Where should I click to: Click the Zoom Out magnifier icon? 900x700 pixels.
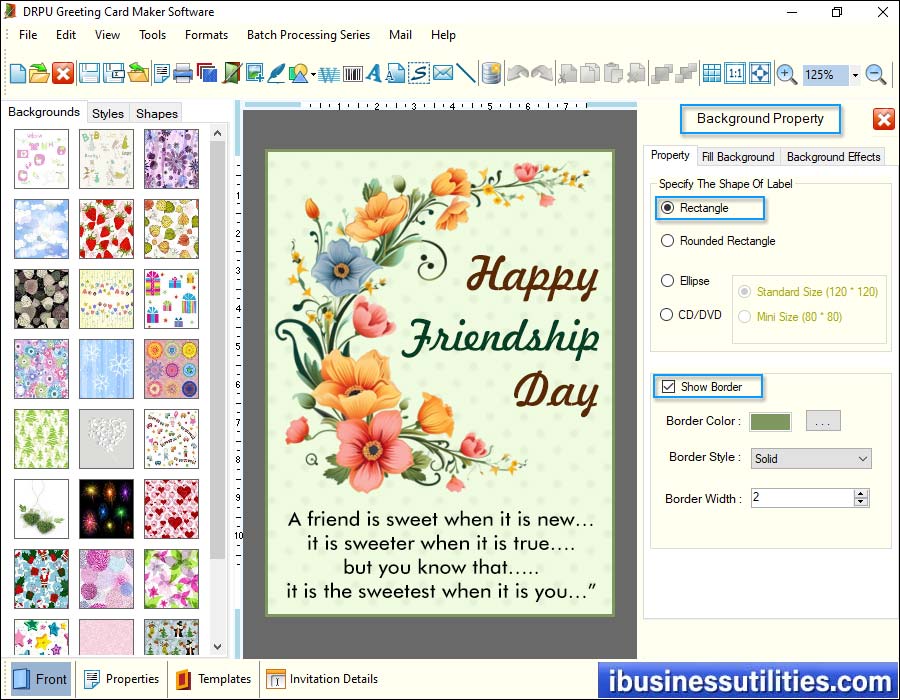(x=876, y=74)
